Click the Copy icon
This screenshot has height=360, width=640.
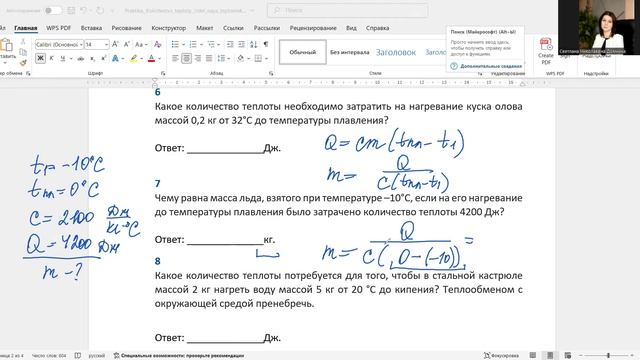23,52
